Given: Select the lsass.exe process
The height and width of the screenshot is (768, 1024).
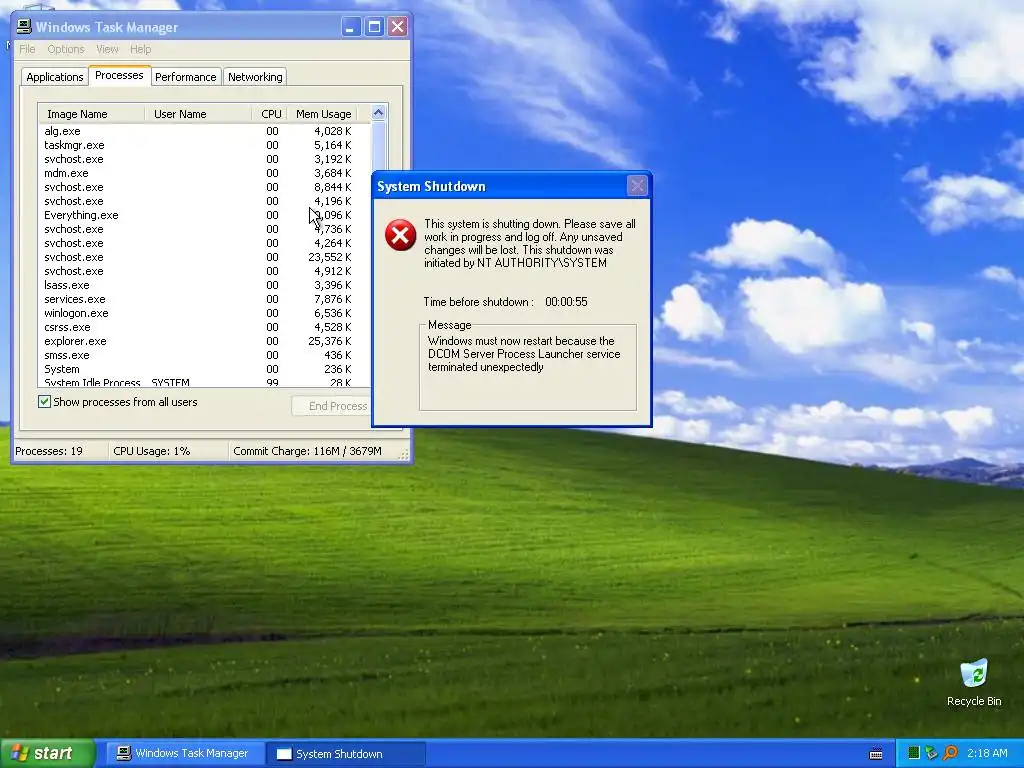Looking at the screenshot, I should (x=204, y=285).
